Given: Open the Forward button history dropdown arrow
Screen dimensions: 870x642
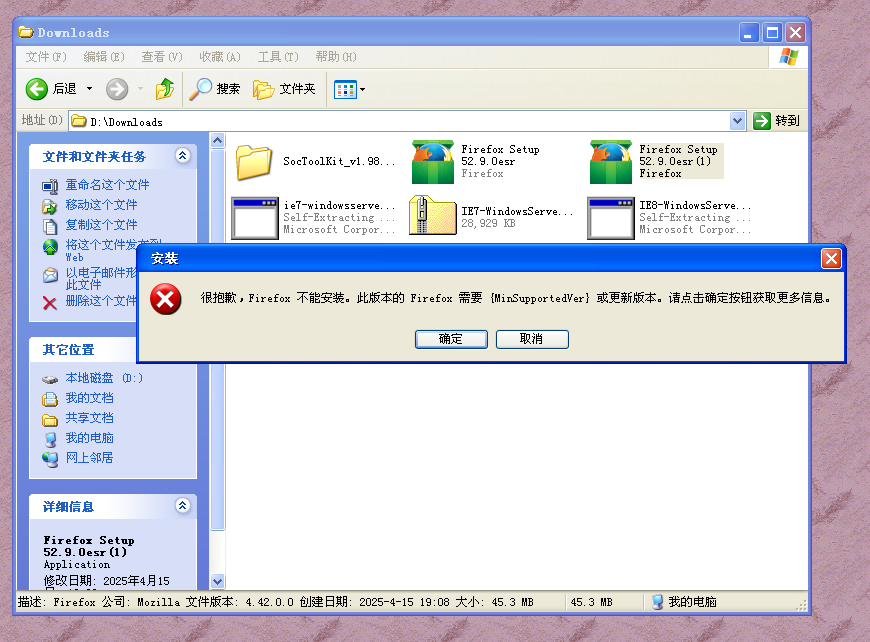Looking at the screenshot, I should pyautogui.click(x=140, y=89).
